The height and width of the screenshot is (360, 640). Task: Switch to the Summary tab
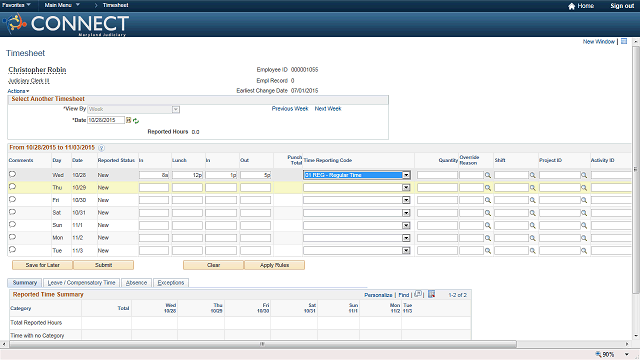click(24, 282)
